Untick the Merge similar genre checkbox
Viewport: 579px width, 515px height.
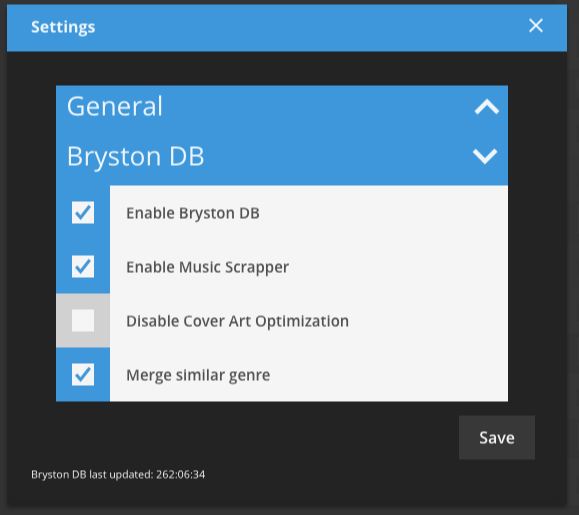83,374
